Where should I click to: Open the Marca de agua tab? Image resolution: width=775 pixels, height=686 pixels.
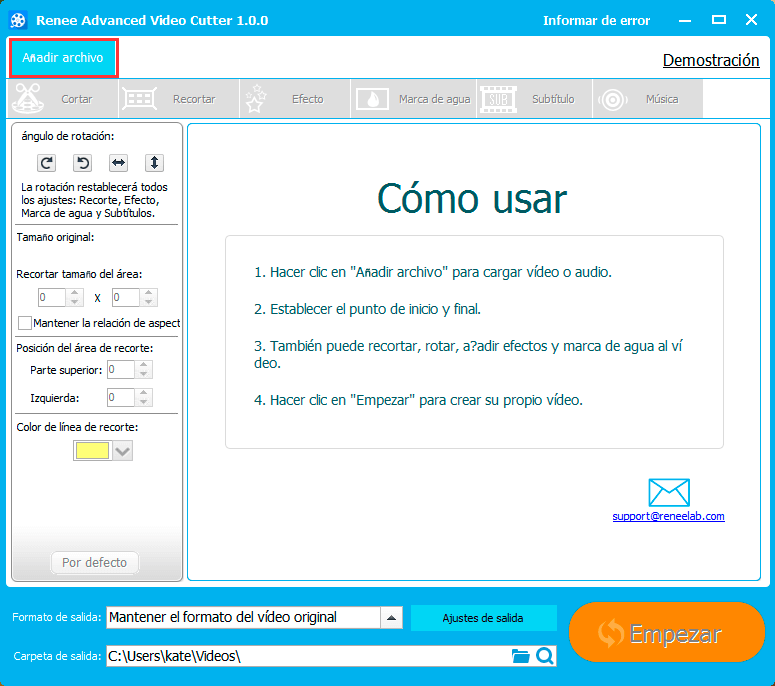point(413,99)
